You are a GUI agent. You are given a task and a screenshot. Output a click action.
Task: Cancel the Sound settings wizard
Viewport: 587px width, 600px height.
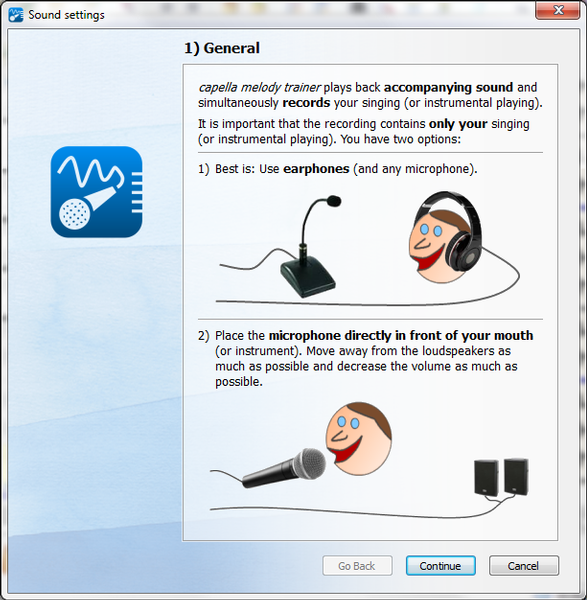pos(523,566)
